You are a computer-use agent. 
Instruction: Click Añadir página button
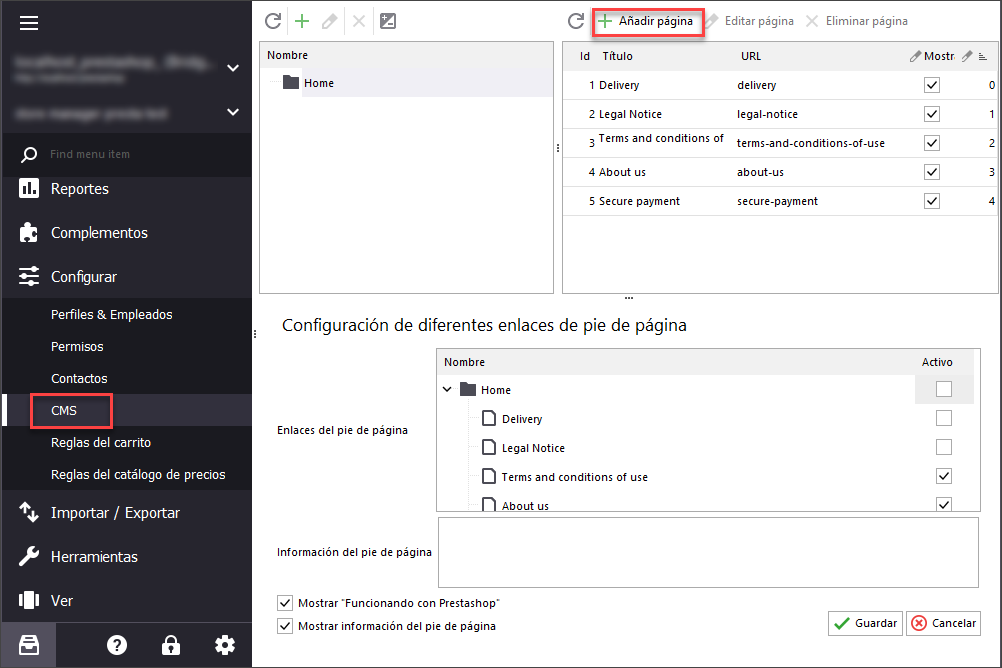pyautogui.click(x=648, y=21)
